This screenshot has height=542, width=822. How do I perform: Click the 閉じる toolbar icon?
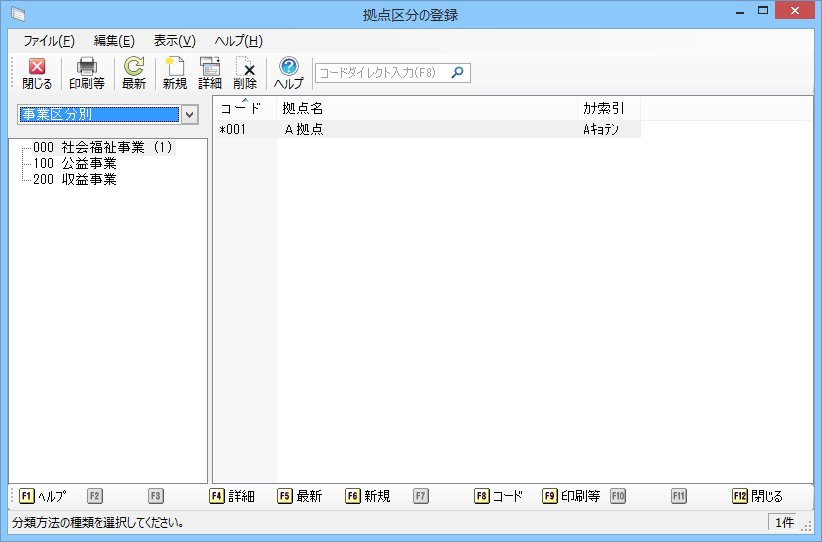coord(37,73)
